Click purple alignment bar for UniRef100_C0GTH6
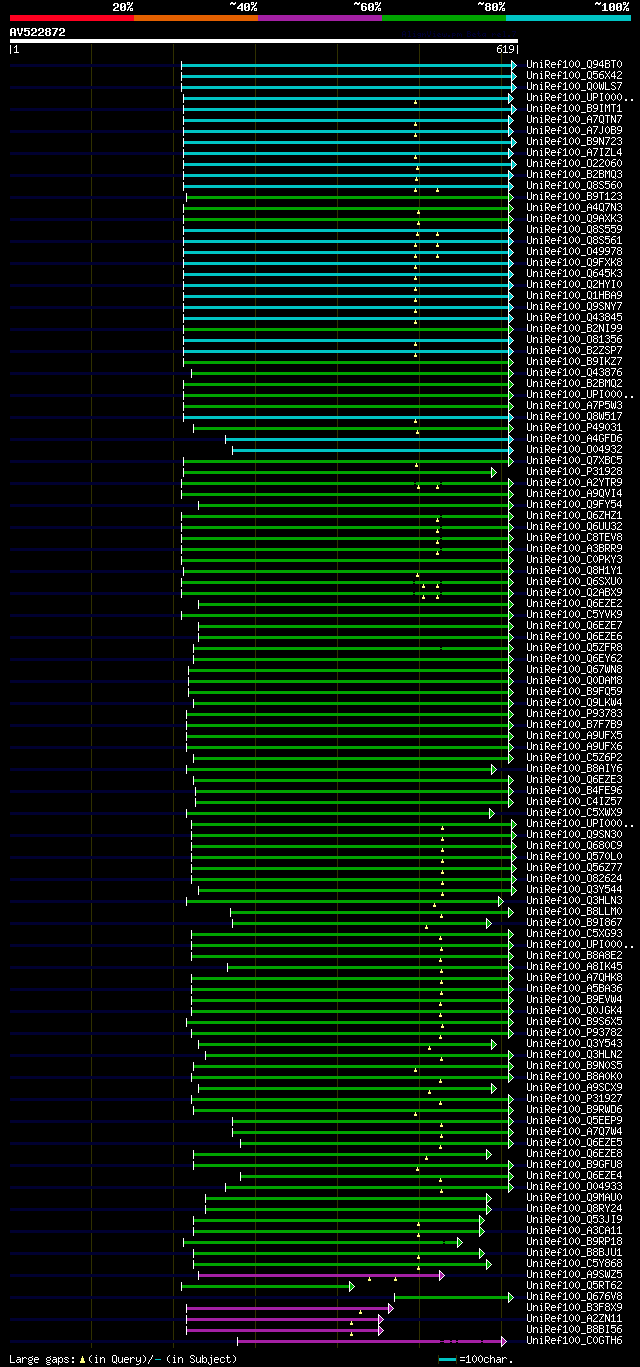This screenshot has width=640, height=1367. [x=371, y=1341]
